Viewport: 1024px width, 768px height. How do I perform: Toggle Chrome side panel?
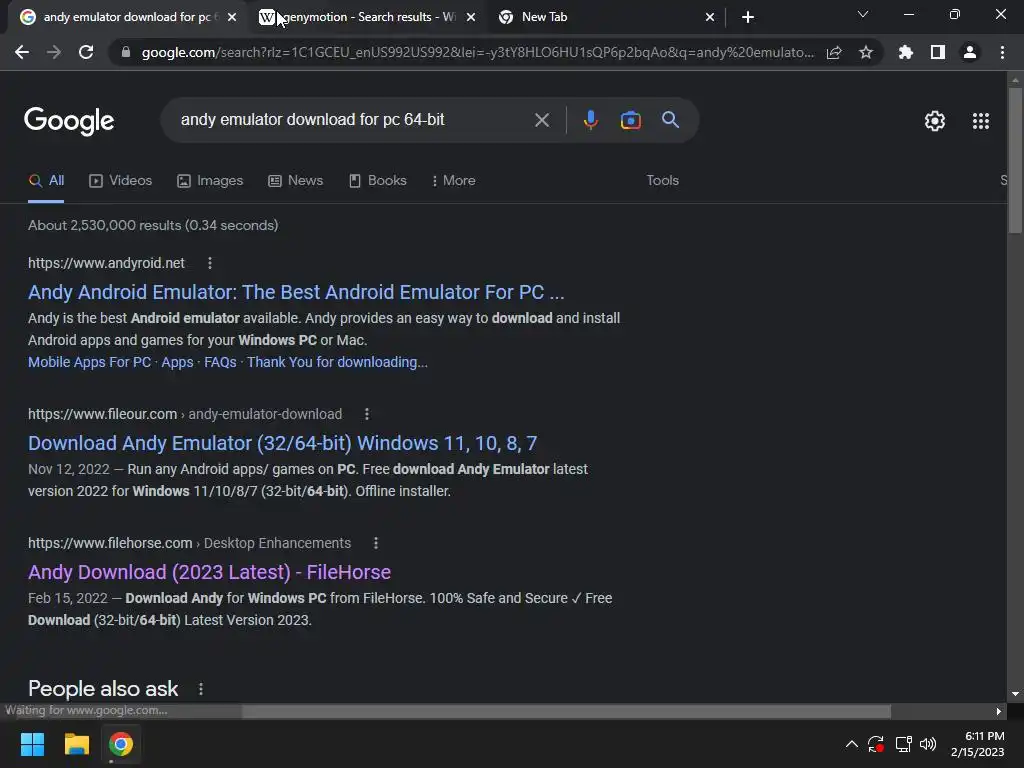(x=938, y=52)
